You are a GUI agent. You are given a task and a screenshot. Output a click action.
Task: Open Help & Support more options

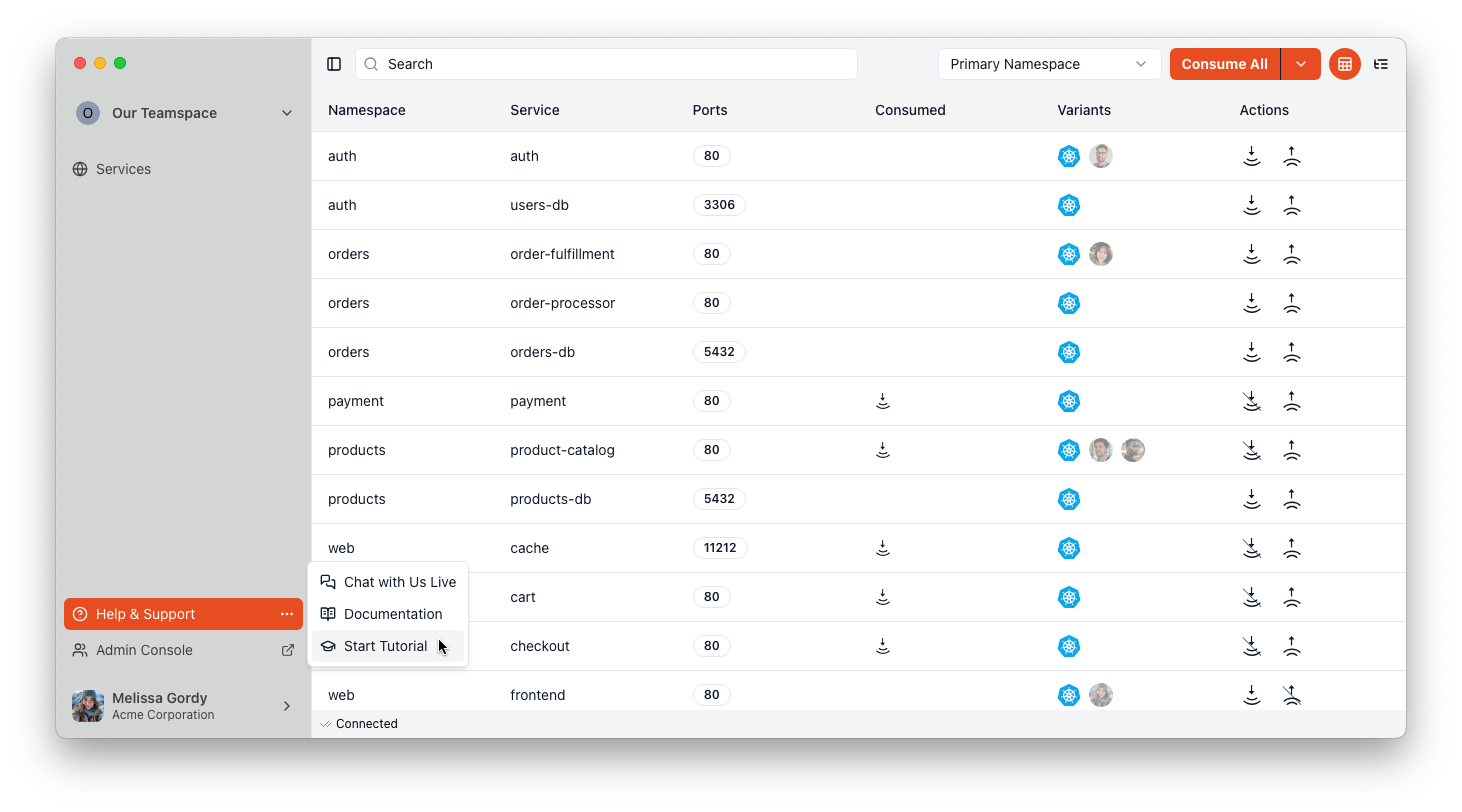click(287, 614)
